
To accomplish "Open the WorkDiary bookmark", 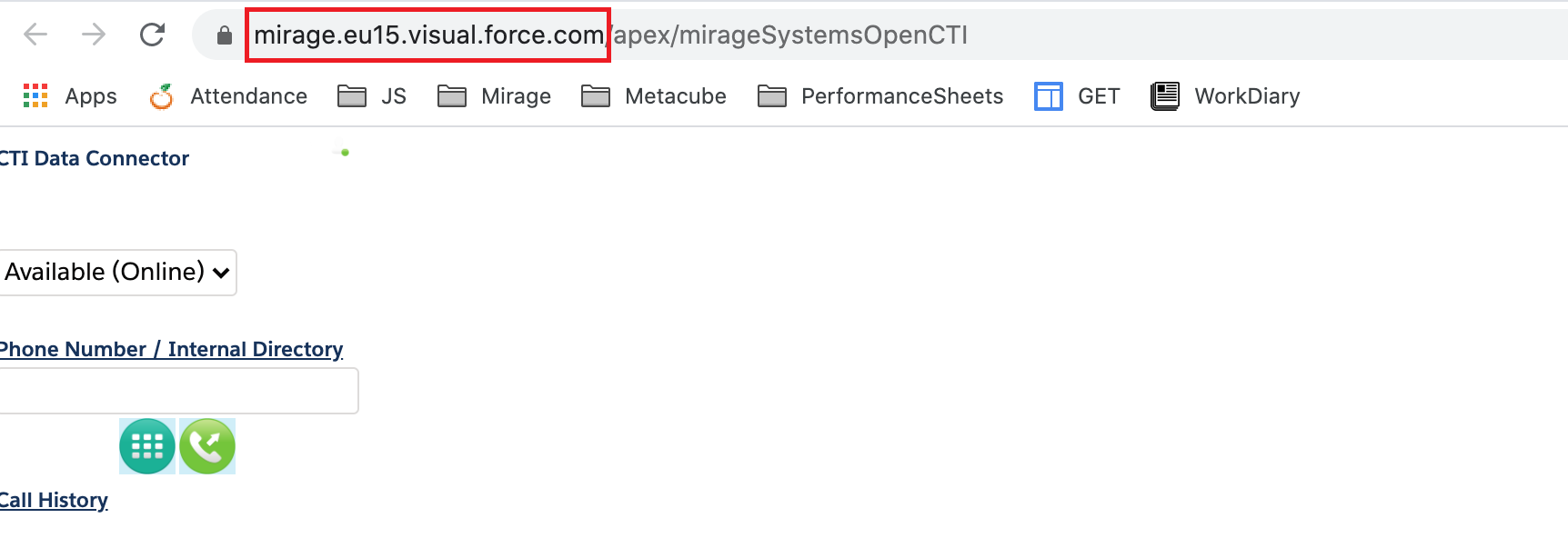I will pos(1225,96).
